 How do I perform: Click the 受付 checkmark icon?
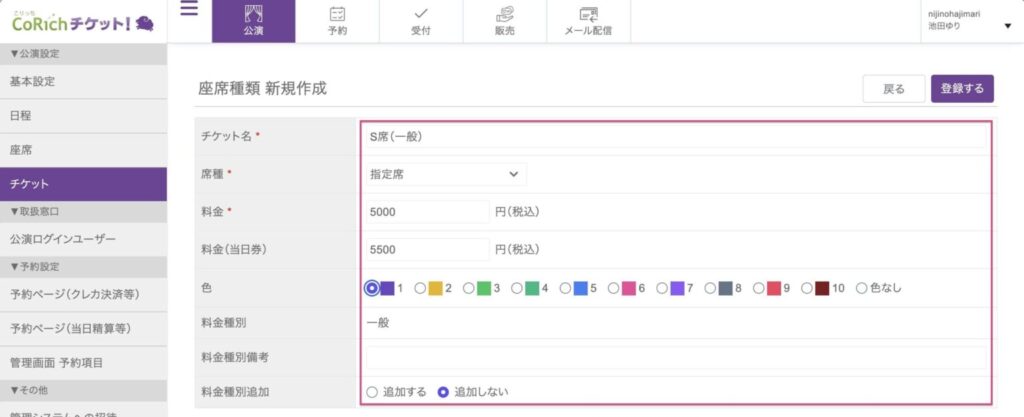(421, 14)
